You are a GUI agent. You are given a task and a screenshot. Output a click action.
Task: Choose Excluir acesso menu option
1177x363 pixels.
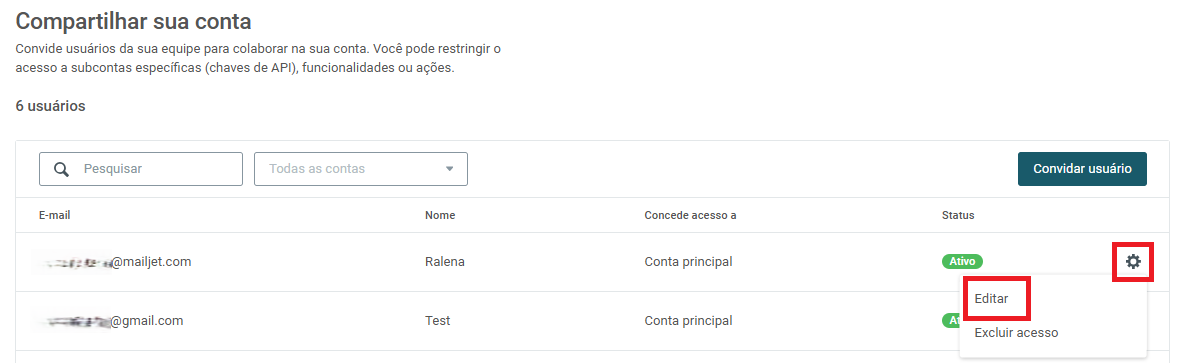[x=1016, y=332]
